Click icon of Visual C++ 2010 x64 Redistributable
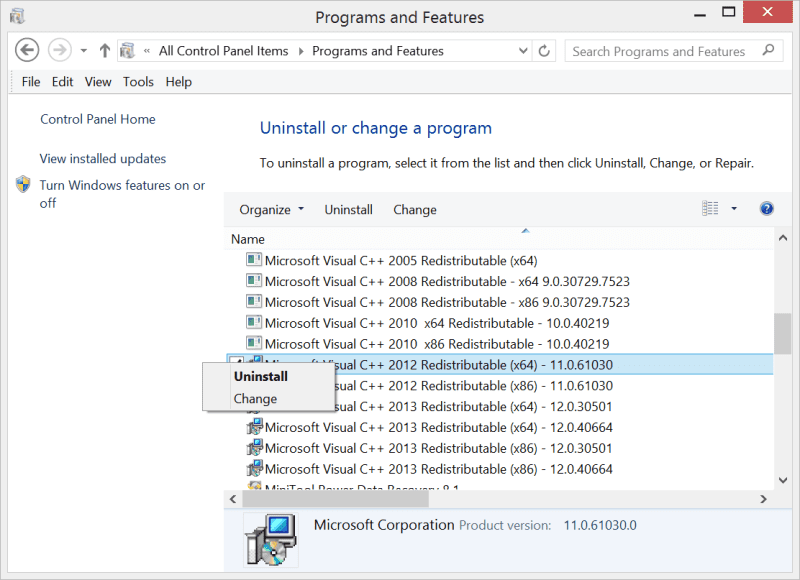The image size is (800, 580). (x=254, y=322)
